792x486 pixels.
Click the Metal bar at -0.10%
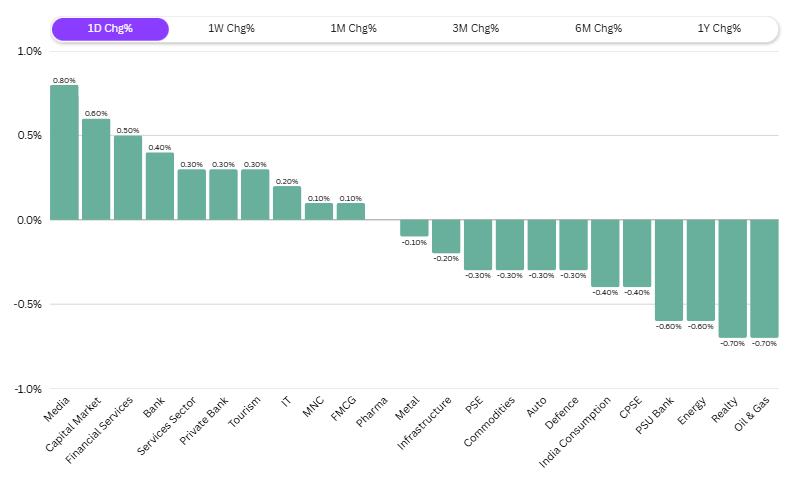click(x=414, y=228)
